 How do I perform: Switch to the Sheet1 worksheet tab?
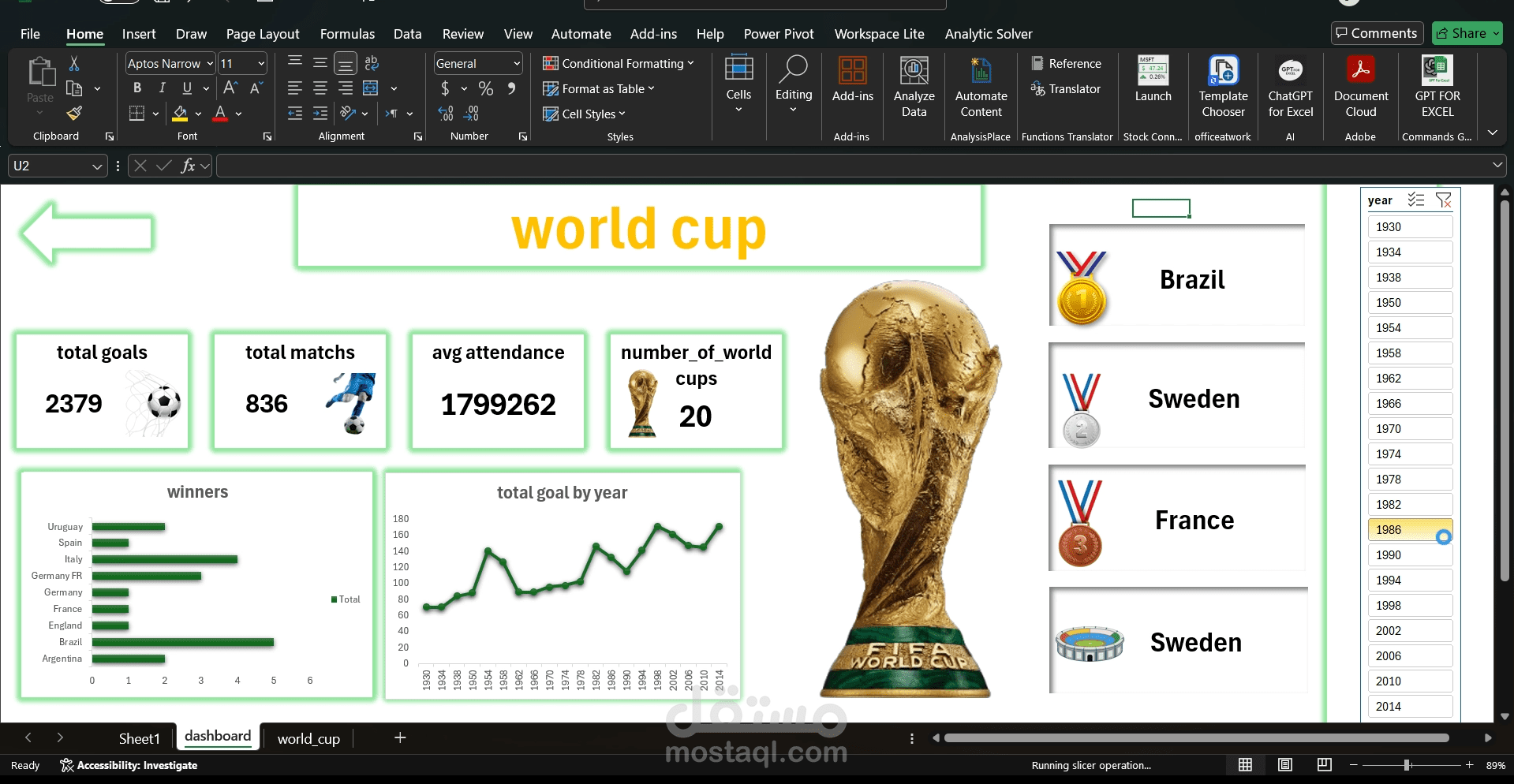point(139,738)
